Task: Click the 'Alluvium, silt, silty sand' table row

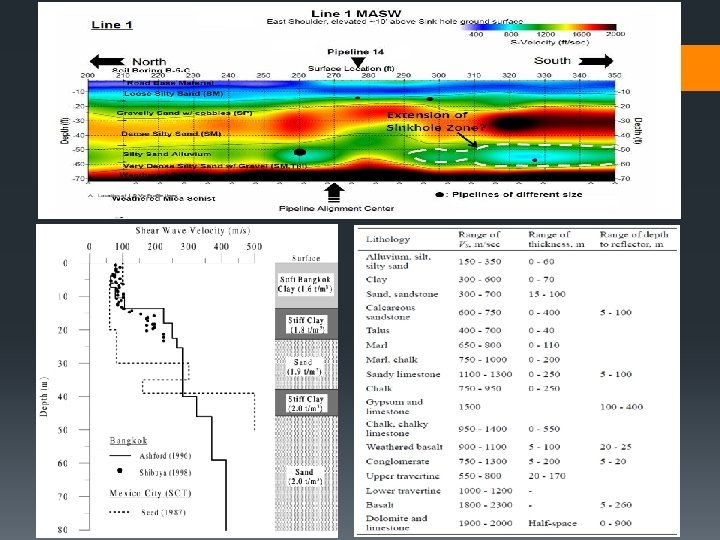Action: coord(517,261)
